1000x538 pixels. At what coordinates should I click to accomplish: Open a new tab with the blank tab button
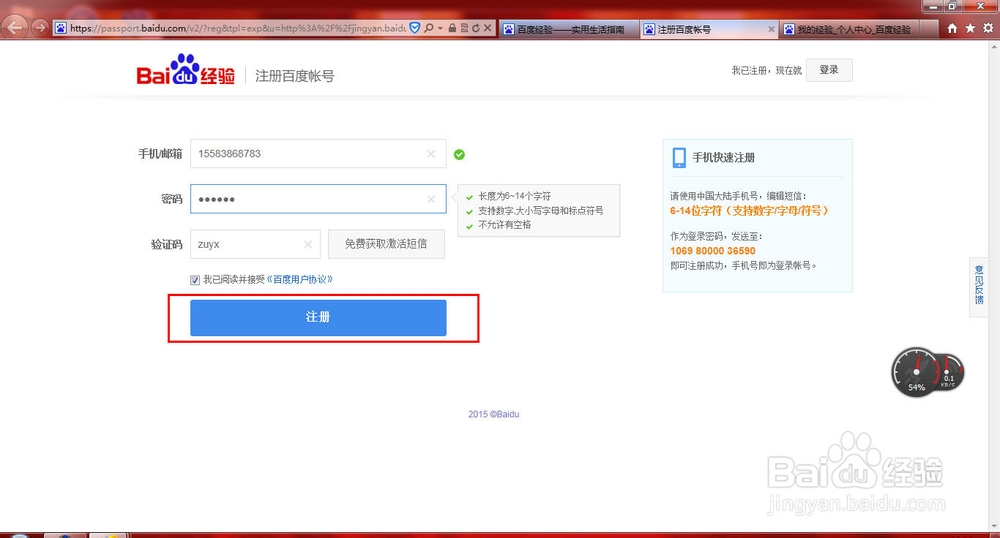point(930,29)
